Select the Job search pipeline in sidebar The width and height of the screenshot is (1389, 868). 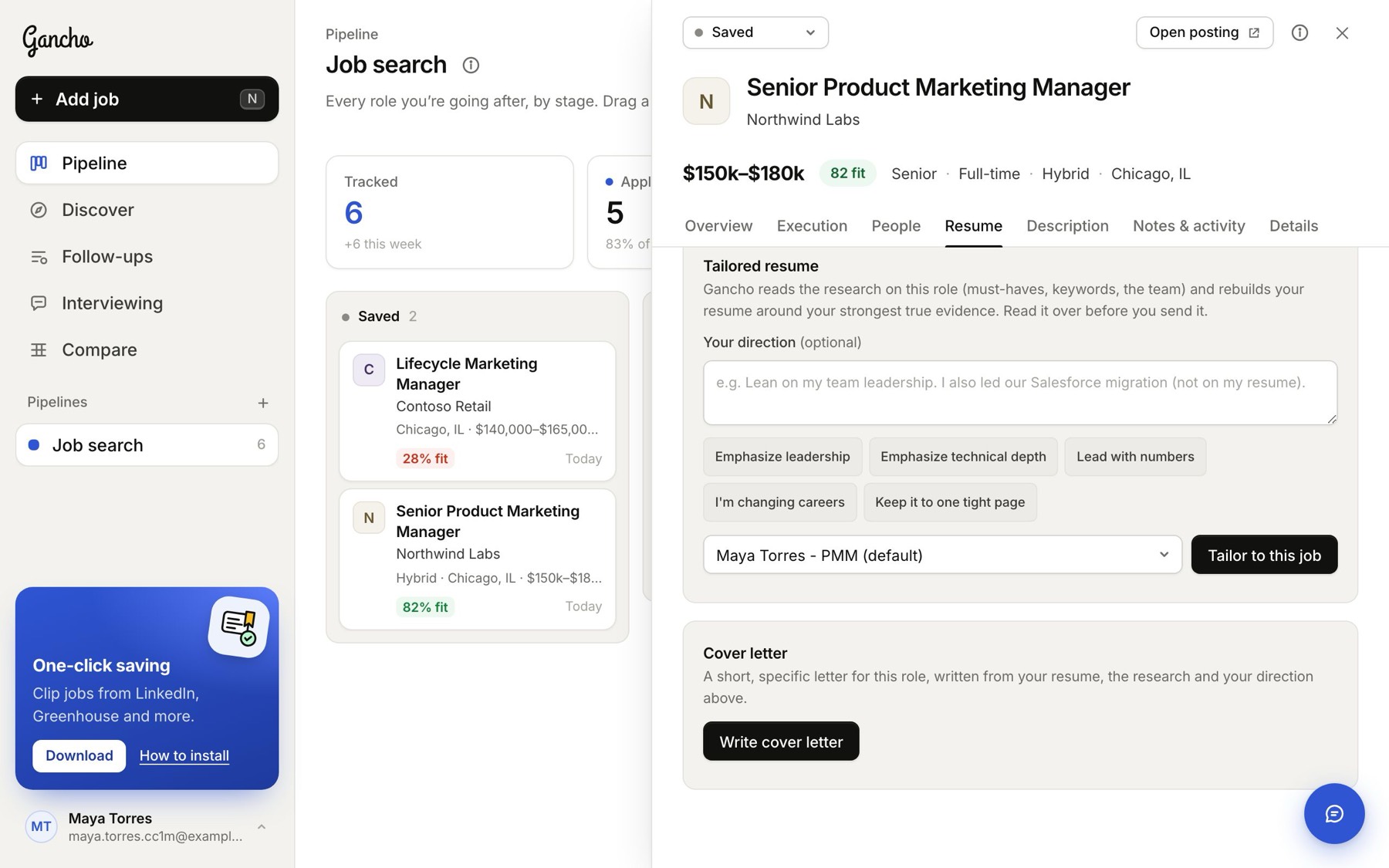[147, 445]
